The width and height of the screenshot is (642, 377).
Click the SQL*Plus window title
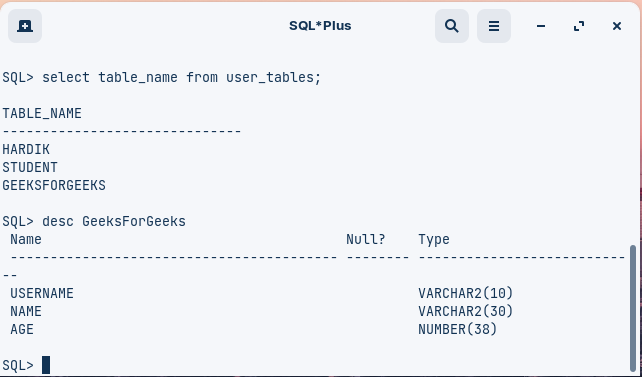(320, 26)
